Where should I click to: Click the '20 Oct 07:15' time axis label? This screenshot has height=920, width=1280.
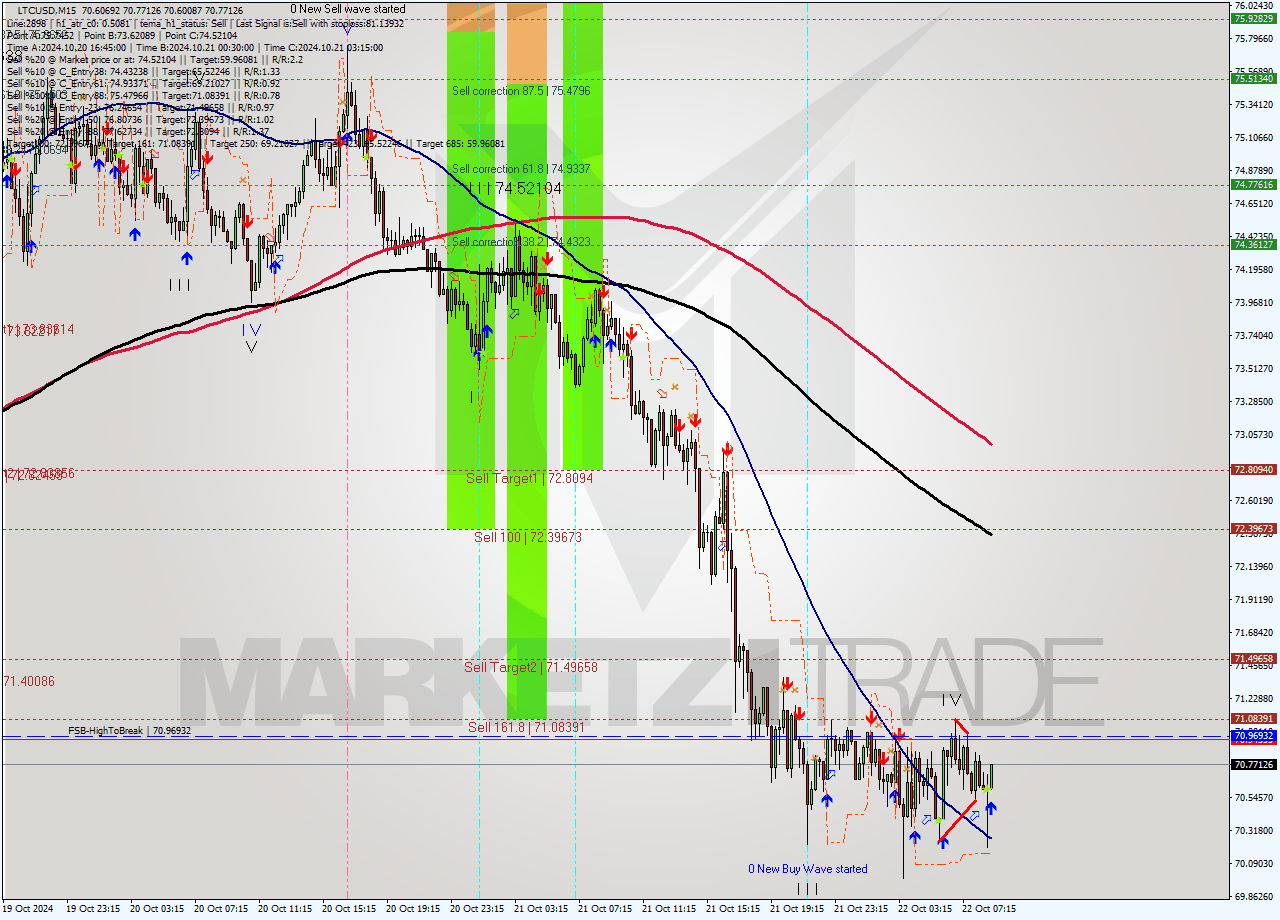(221, 909)
